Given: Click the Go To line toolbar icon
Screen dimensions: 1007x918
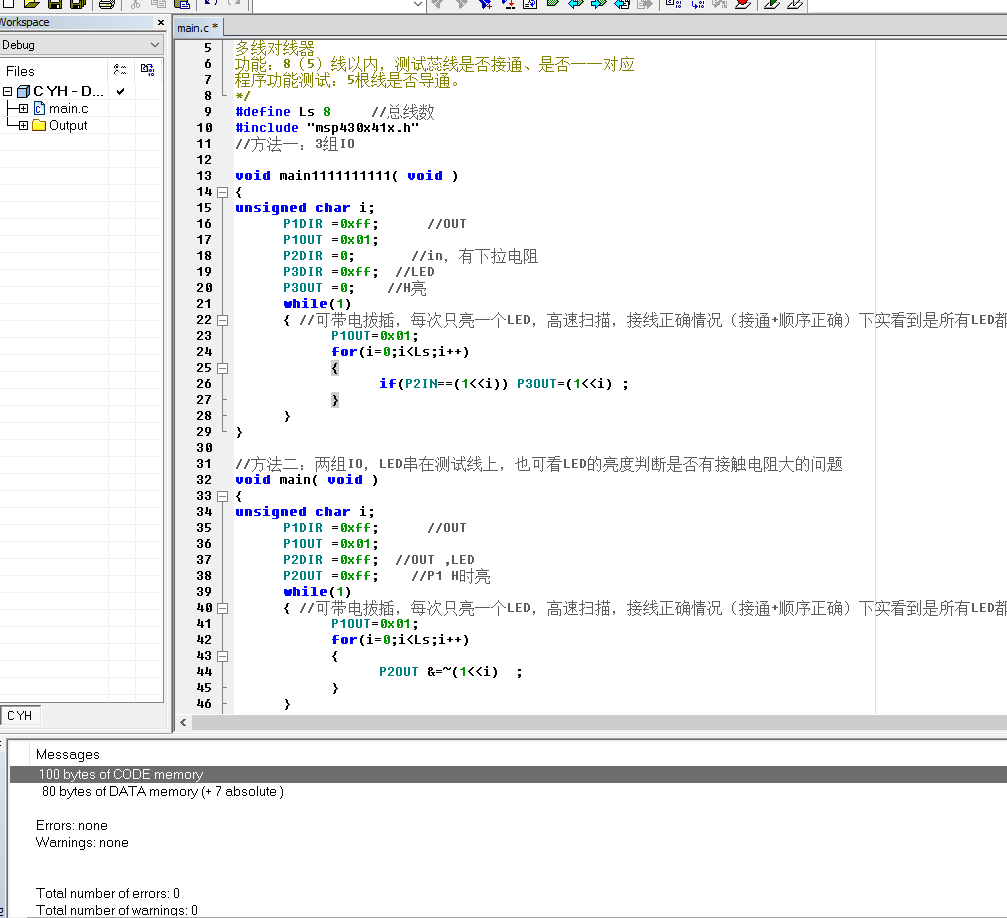Looking at the screenshot, I should 530,4.
